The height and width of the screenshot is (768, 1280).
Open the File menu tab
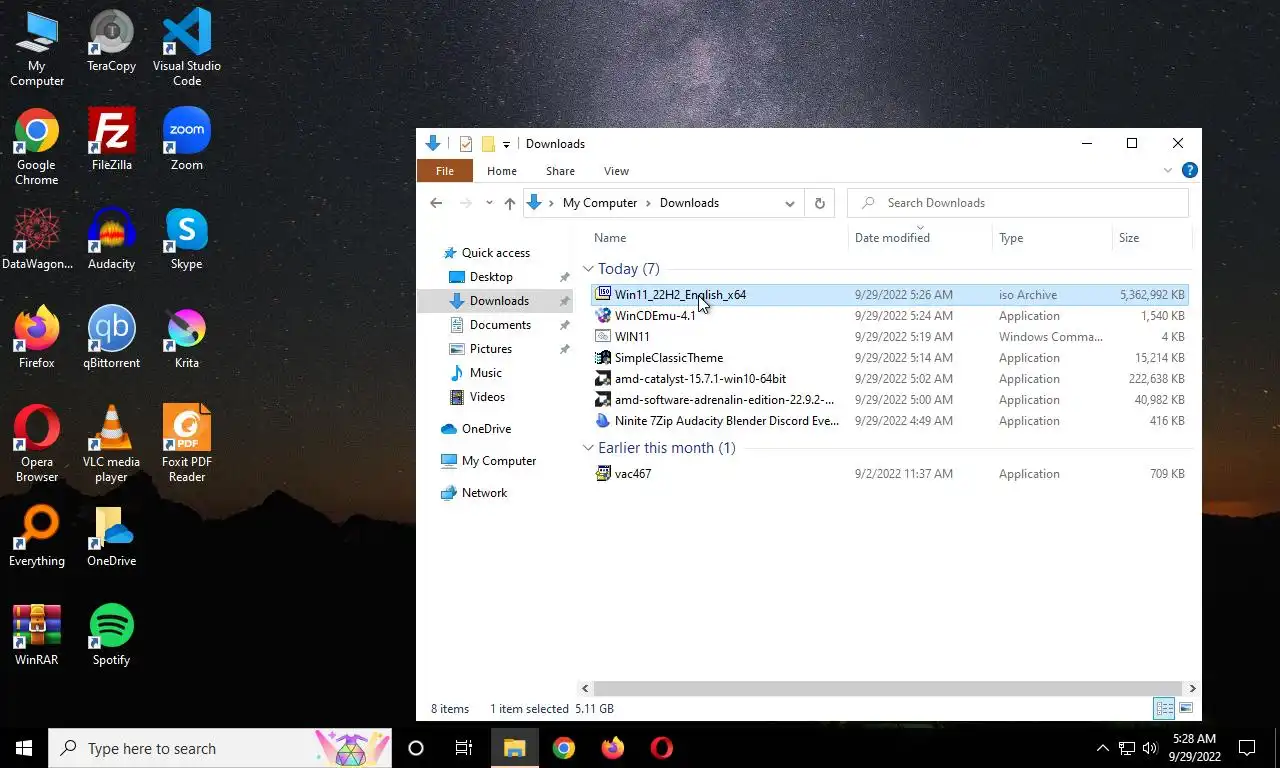click(x=445, y=171)
